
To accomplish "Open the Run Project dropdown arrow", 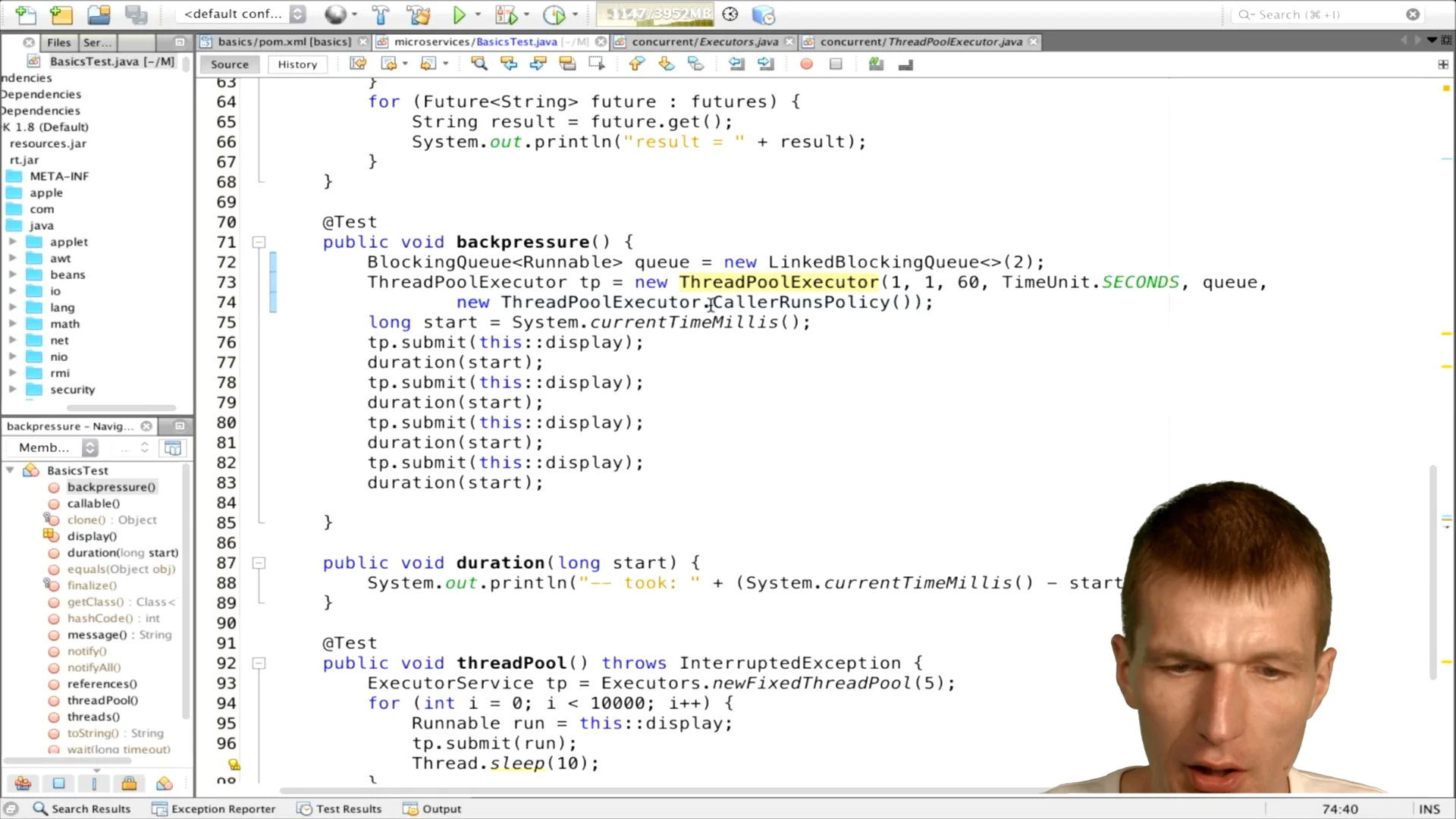I will (x=478, y=14).
